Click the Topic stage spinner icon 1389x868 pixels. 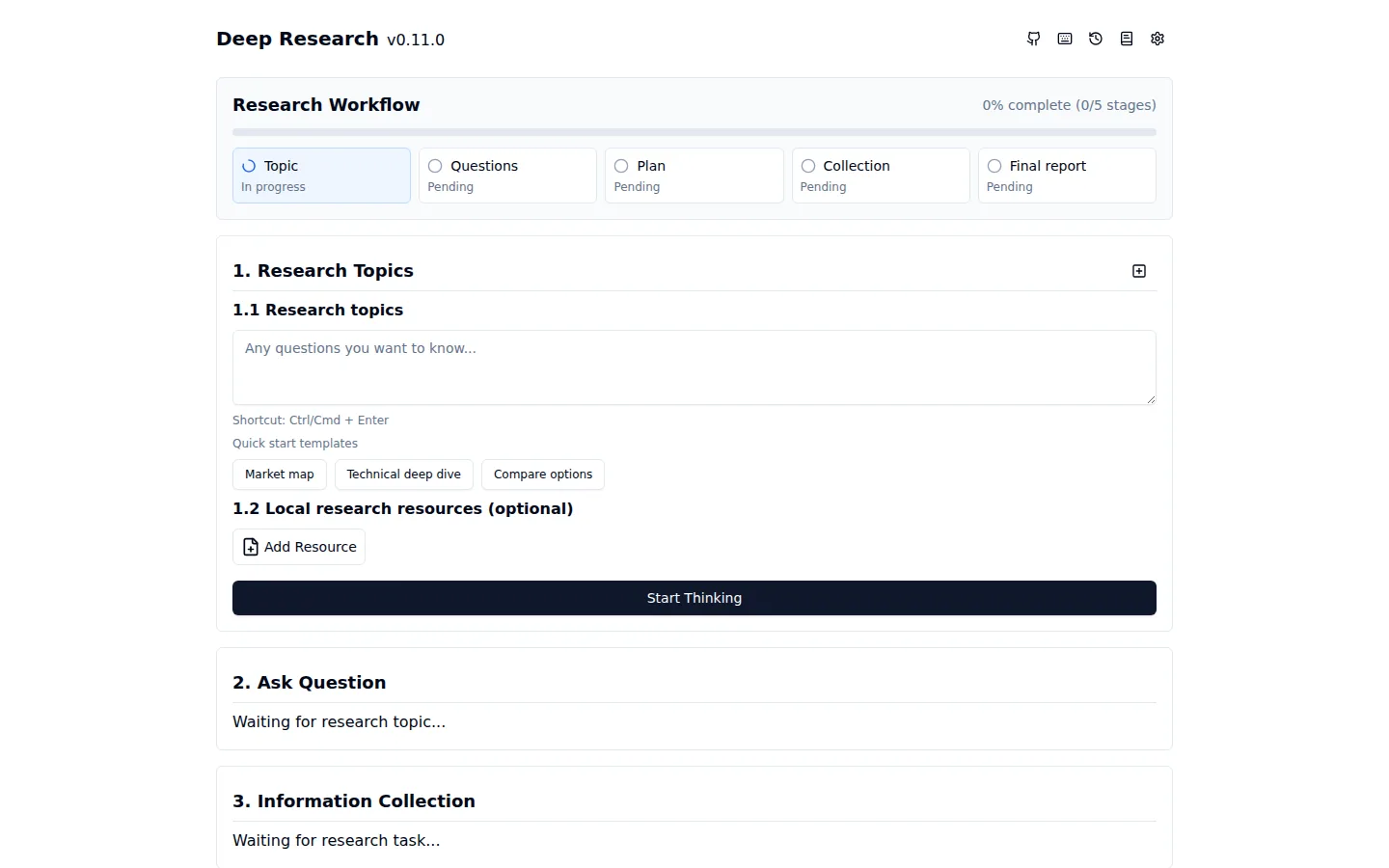249,166
